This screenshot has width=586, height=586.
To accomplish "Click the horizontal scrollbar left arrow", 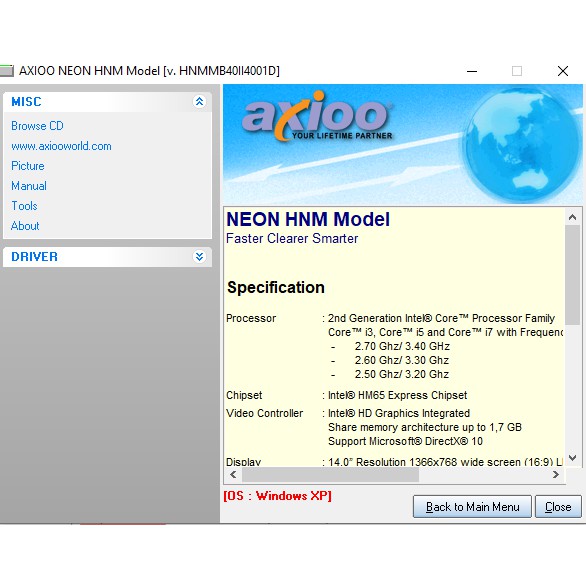I will pyautogui.click(x=234, y=475).
